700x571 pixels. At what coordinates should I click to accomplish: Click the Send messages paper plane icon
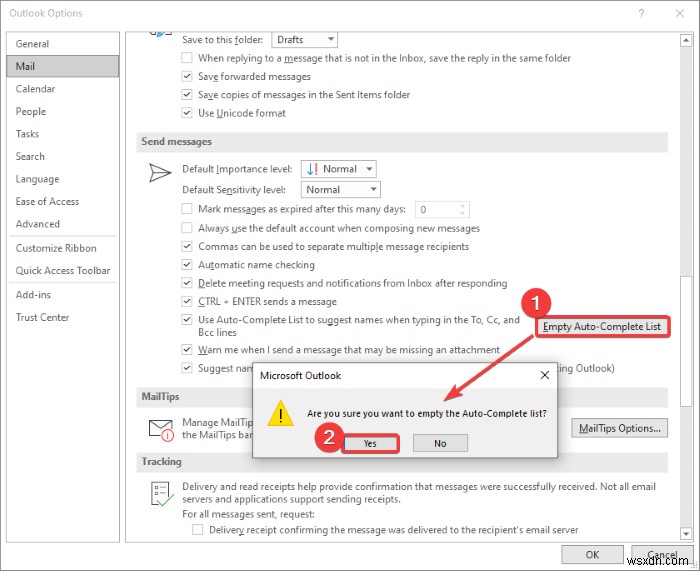click(159, 173)
